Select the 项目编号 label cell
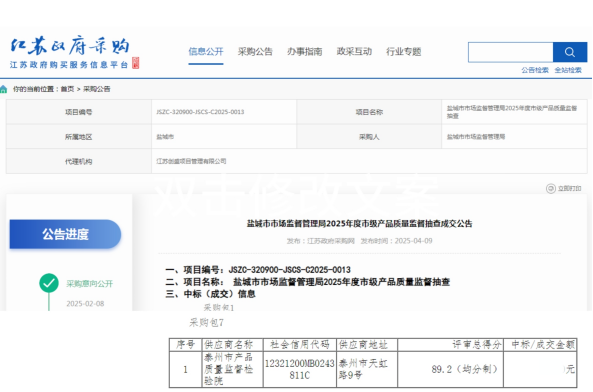Viewport: 593px width, 392px height. (x=79, y=112)
